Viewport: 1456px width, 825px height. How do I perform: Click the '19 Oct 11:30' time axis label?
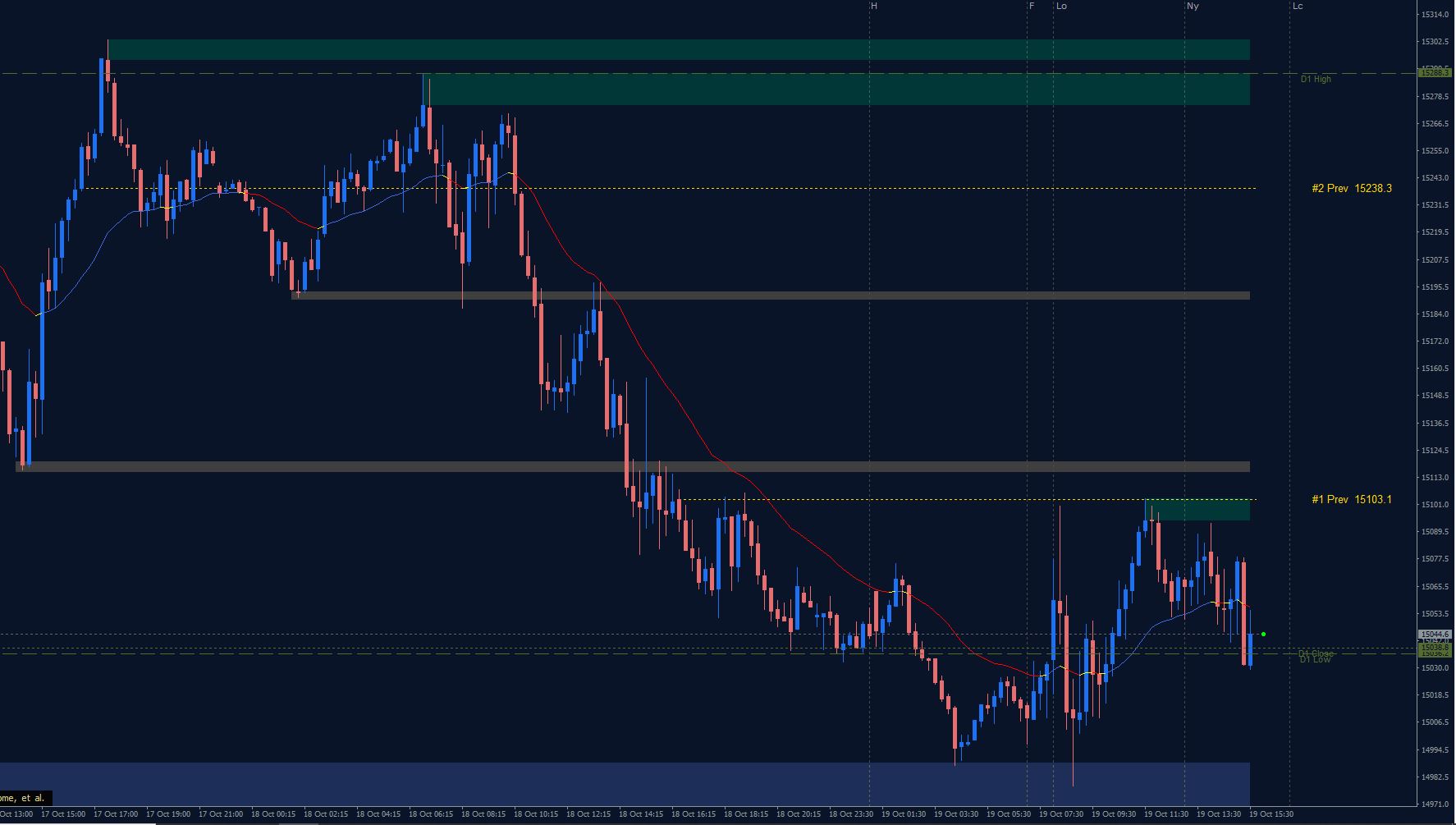tap(1166, 814)
